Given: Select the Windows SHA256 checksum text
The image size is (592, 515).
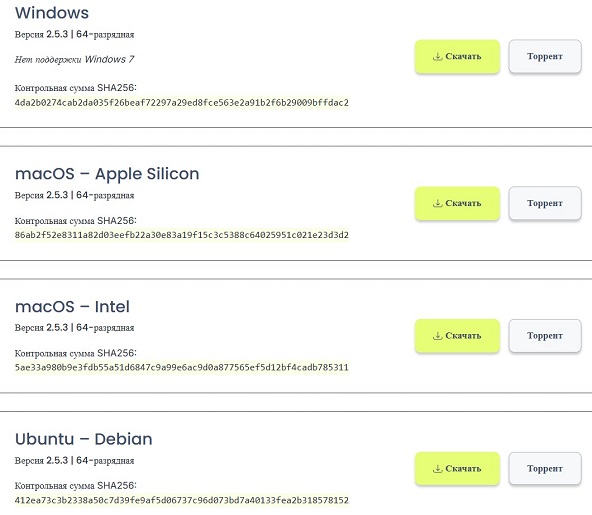Looking at the screenshot, I should pyautogui.click(x=182, y=103).
